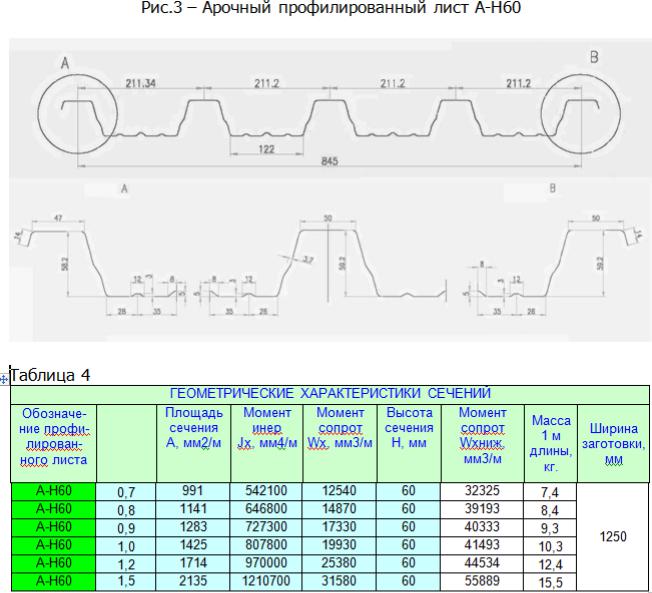Select the А-Н60 profile cross-section drawing
652x593 pixels.
pyautogui.click(x=330, y=190)
